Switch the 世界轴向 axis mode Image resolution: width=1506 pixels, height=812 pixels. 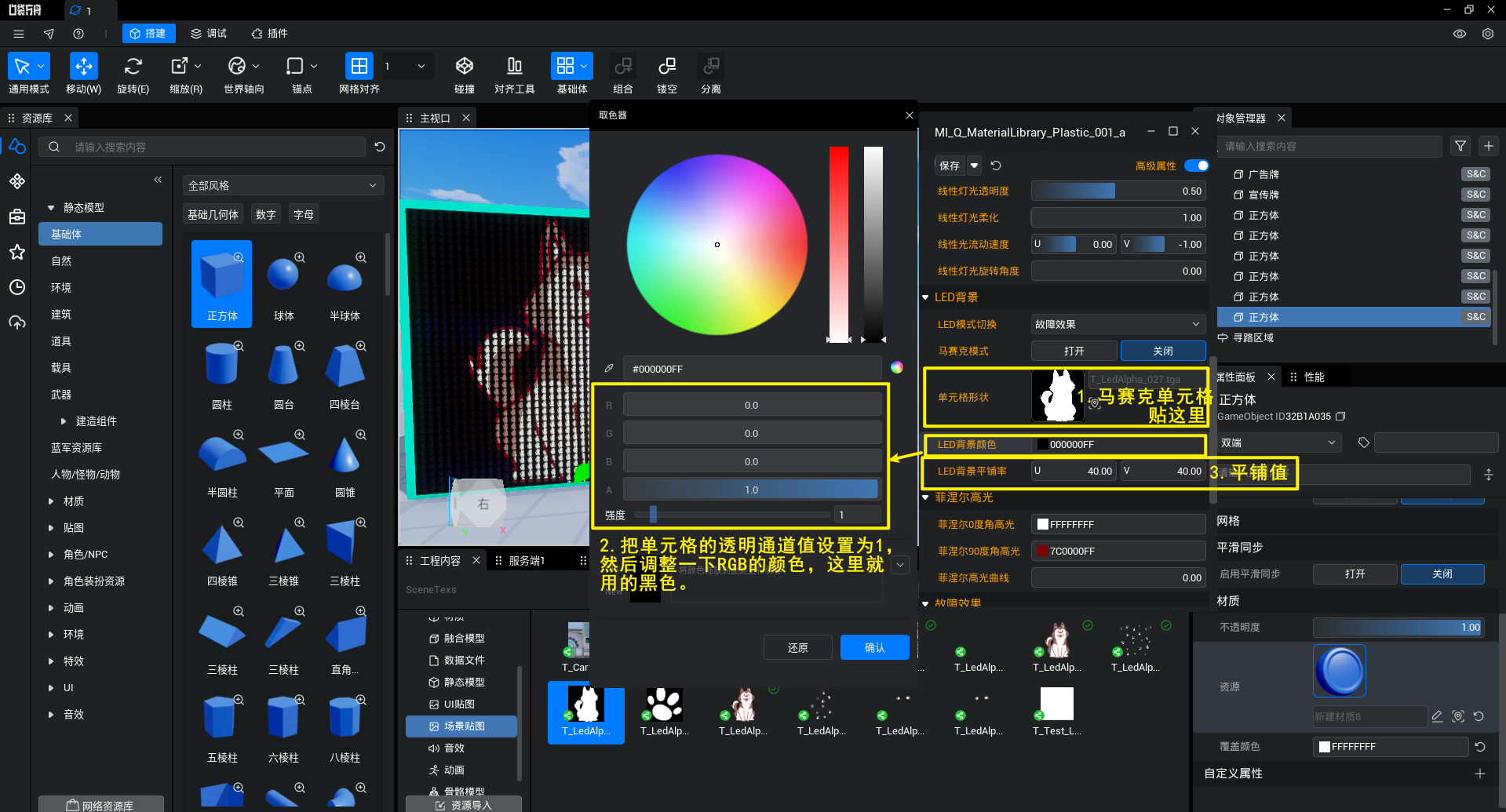[237, 66]
